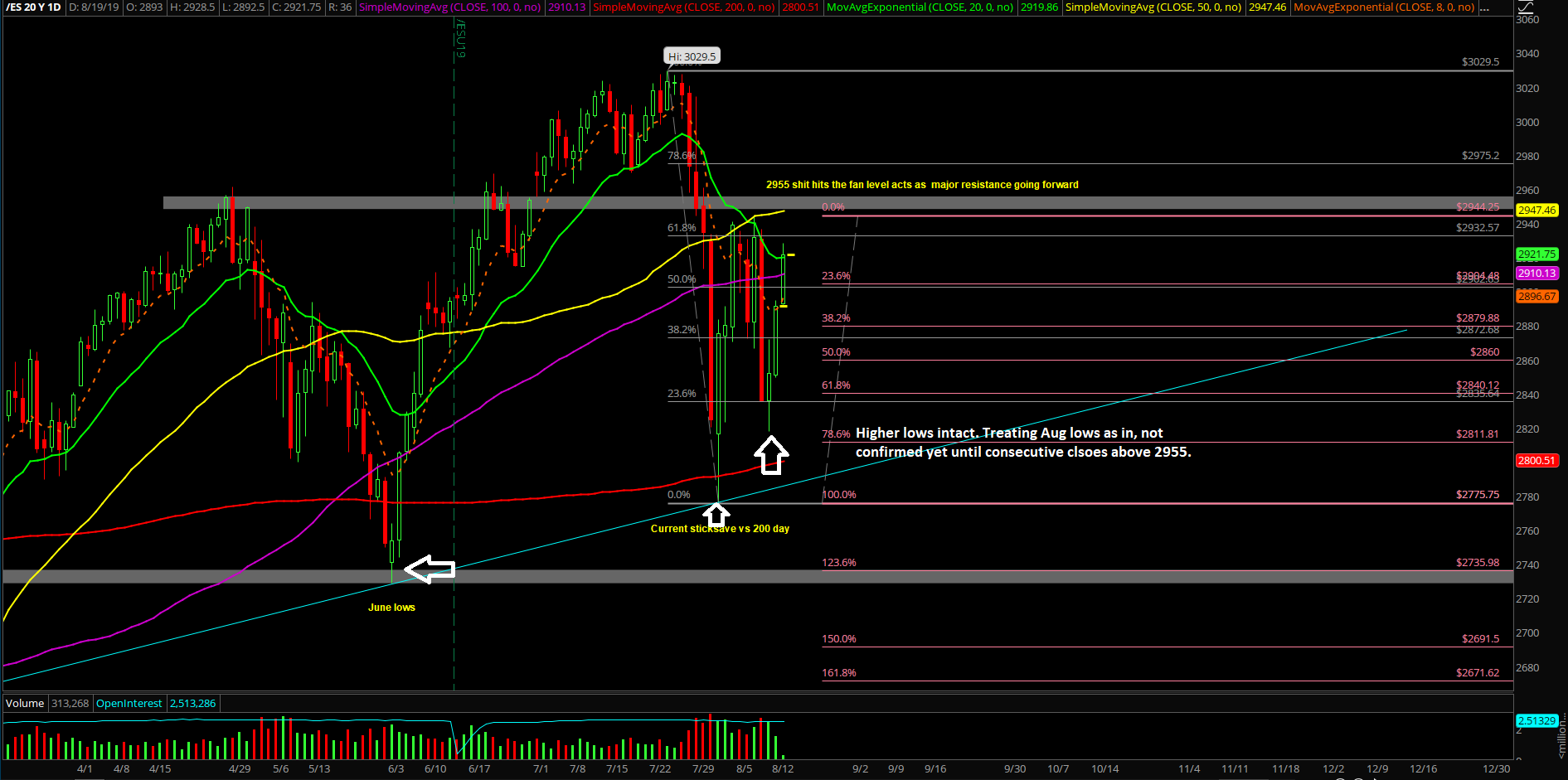Click the red 2800.51 price bubble on axis
1568x780 pixels.
1536,461
